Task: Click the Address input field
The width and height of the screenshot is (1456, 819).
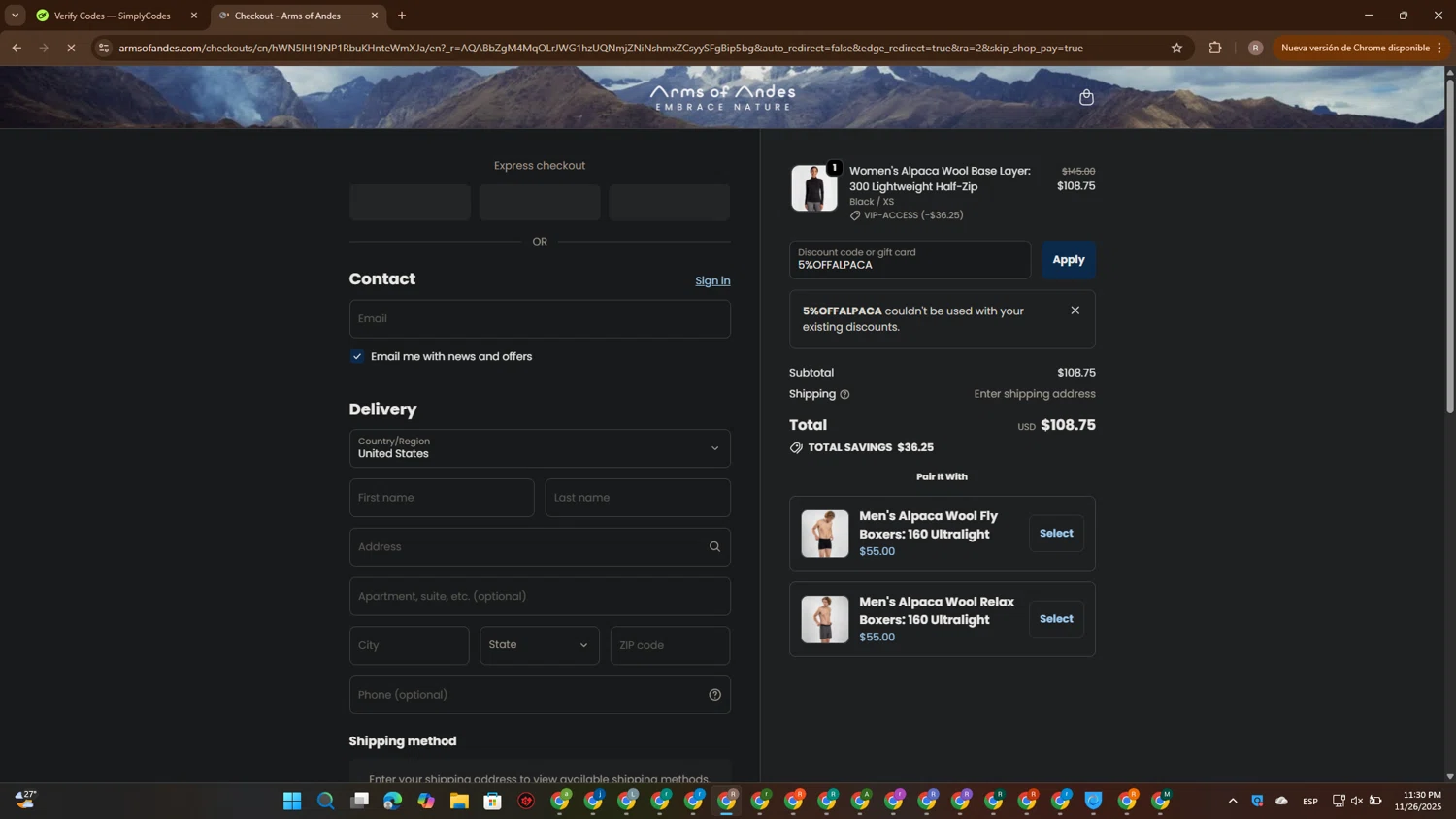Action: pyautogui.click(x=540, y=547)
